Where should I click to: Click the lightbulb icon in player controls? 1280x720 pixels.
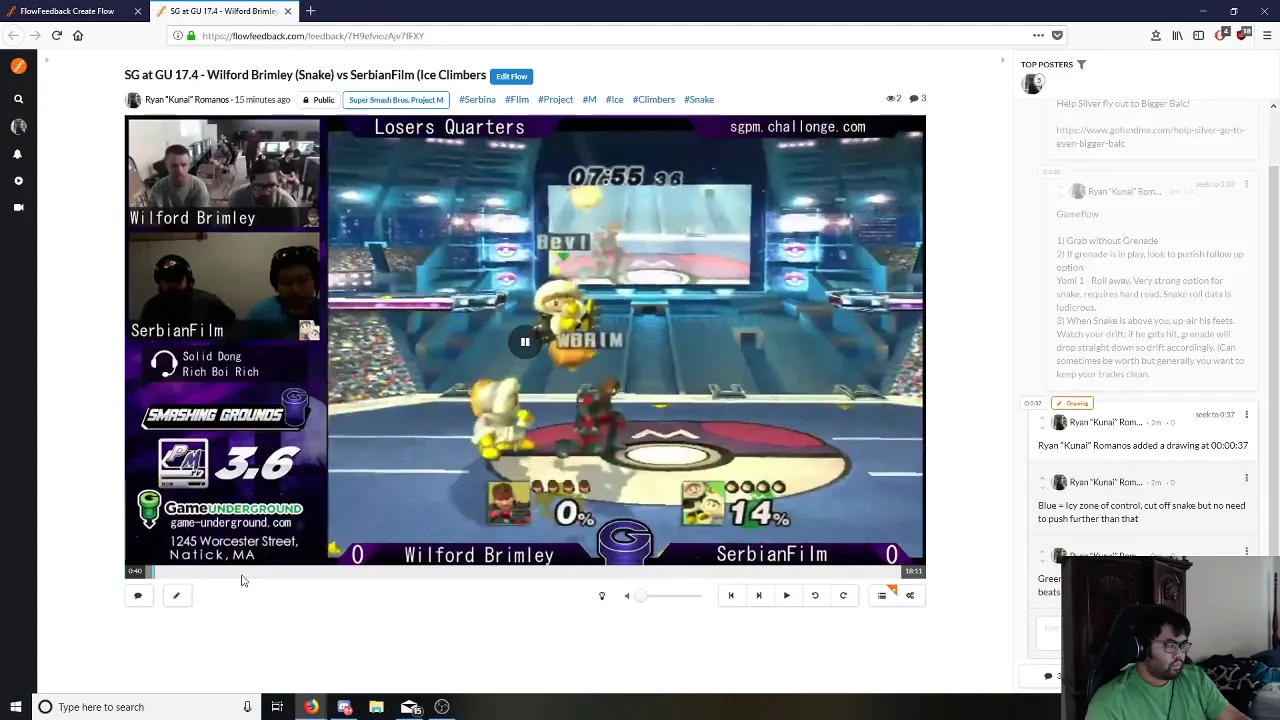pyautogui.click(x=602, y=596)
